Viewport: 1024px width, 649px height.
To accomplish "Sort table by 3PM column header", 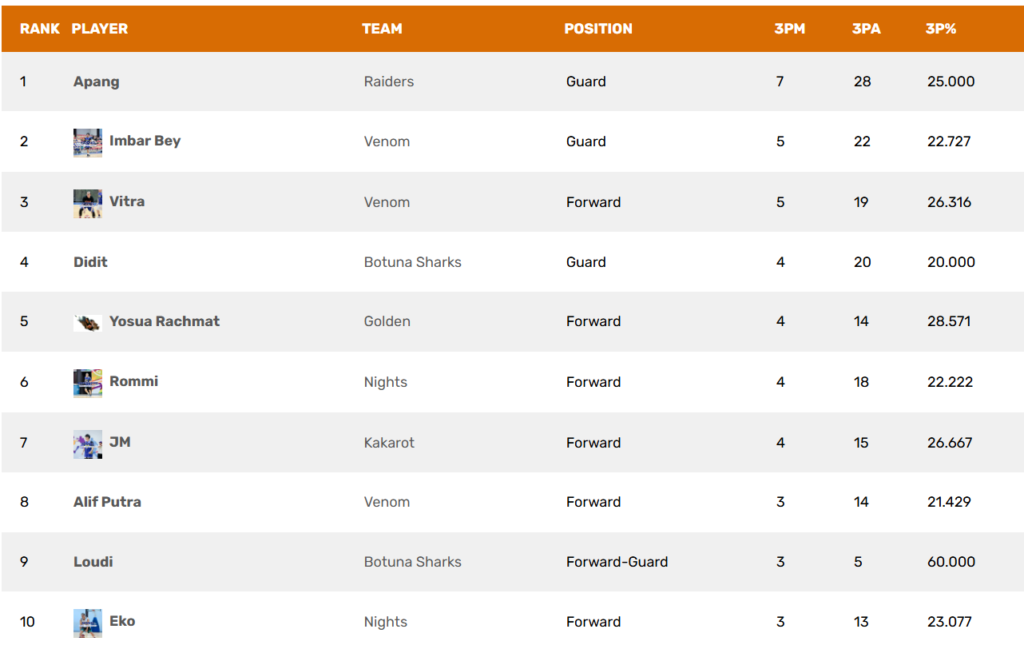I will [790, 29].
